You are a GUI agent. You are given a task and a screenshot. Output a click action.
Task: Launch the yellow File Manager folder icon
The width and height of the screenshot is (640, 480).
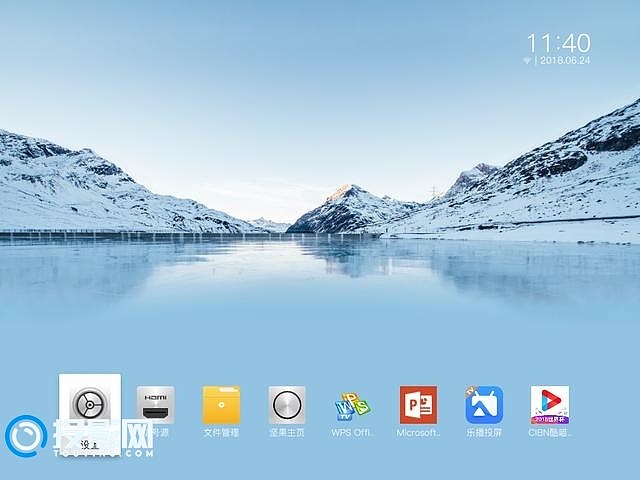point(221,404)
